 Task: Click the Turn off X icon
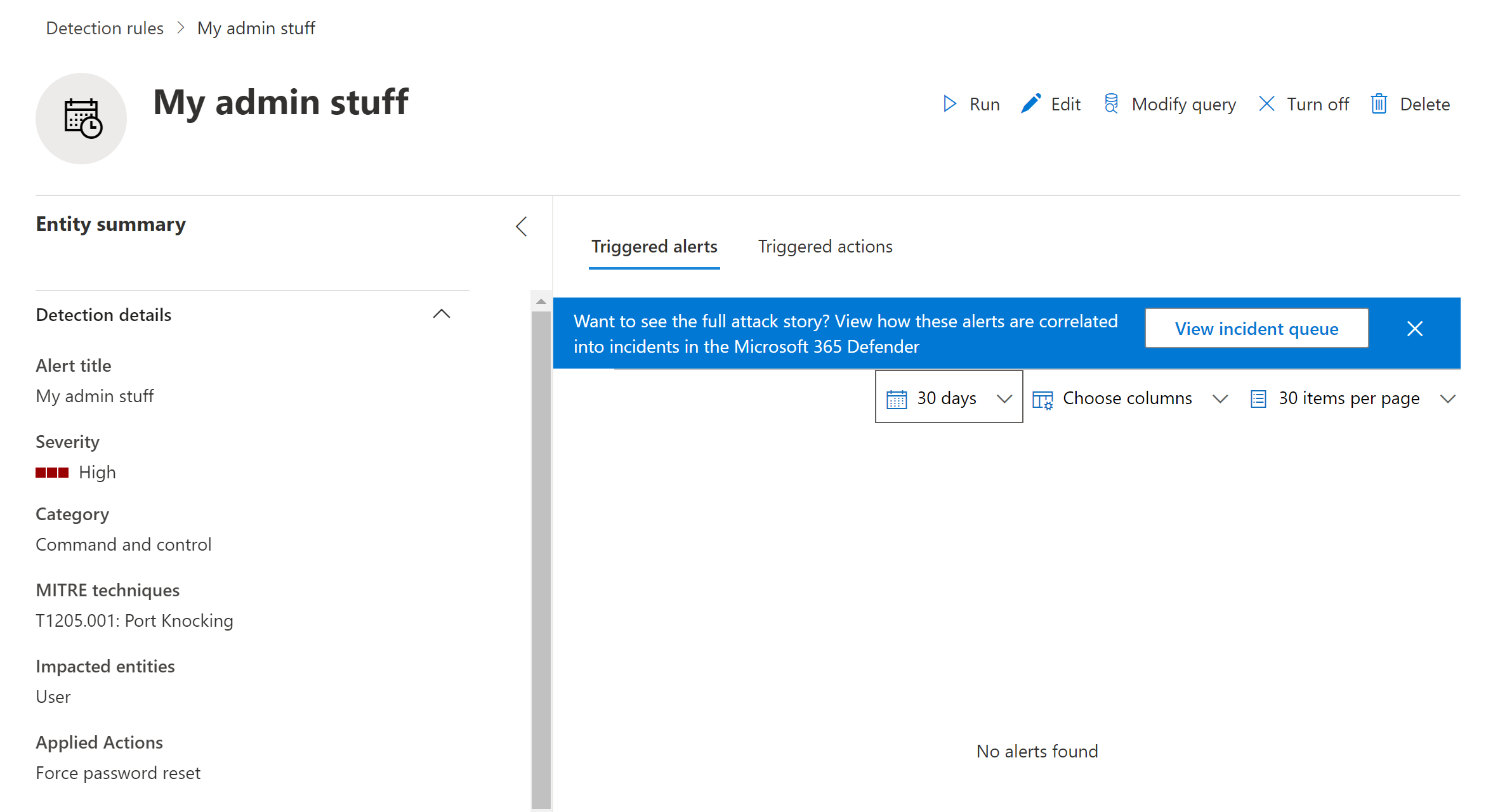pyautogui.click(x=1266, y=104)
